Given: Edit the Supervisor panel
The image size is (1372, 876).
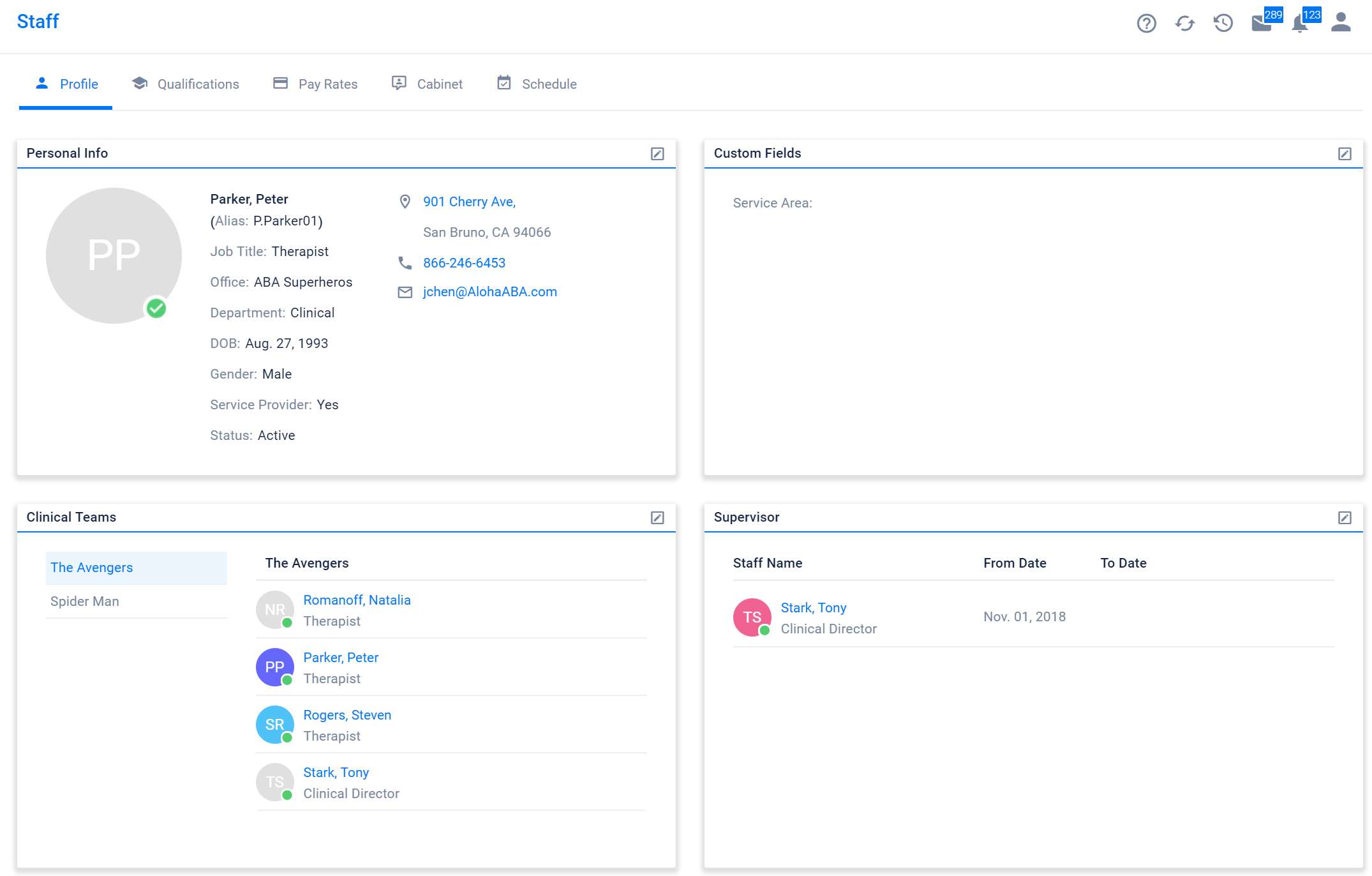Looking at the screenshot, I should point(1345,518).
